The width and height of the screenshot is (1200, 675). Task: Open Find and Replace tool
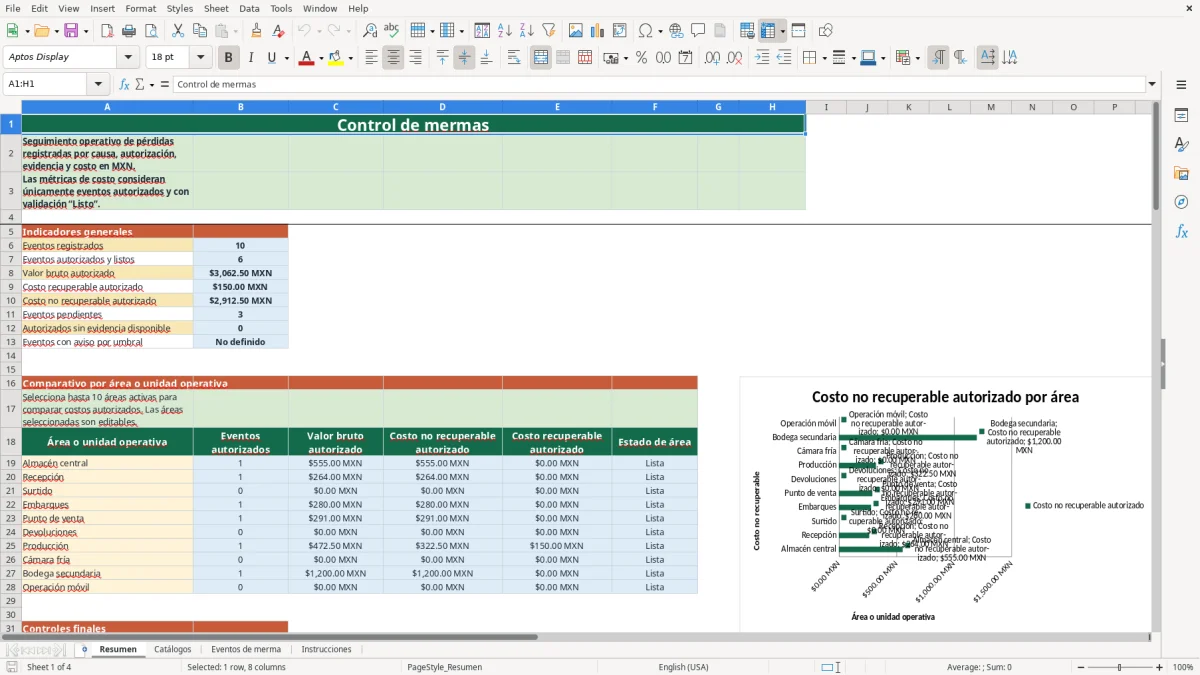coord(370,31)
